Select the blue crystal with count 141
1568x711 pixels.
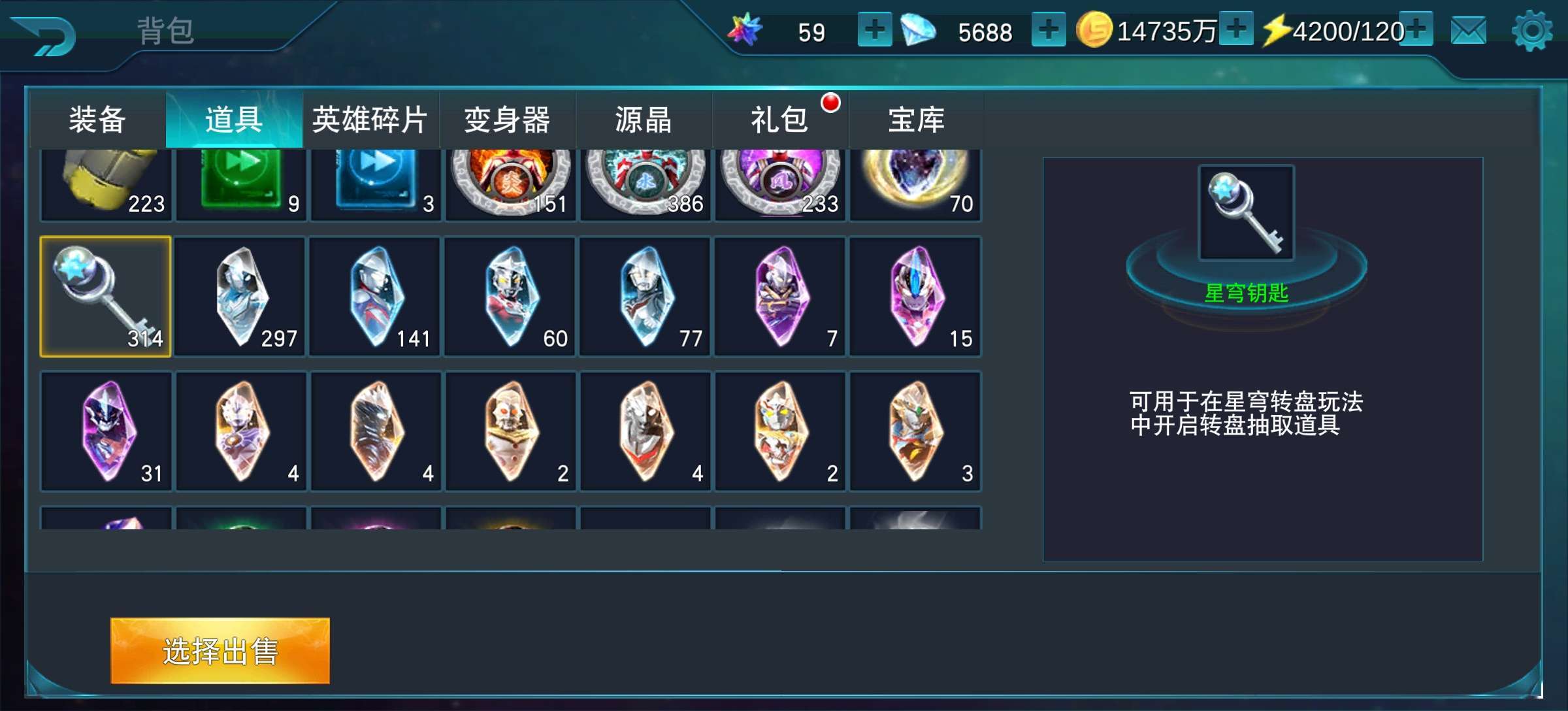[x=375, y=296]
